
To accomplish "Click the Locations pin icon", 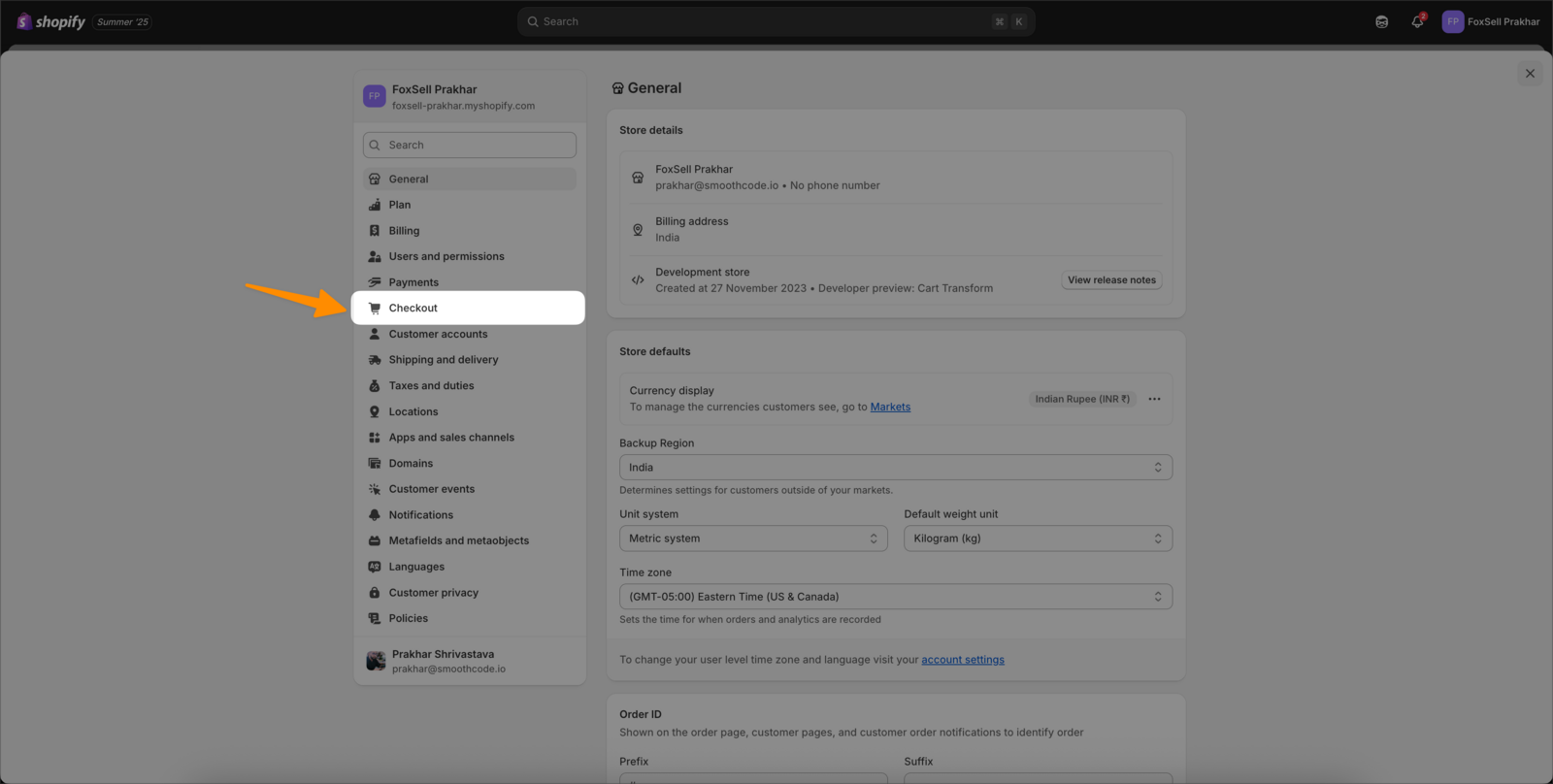I will pyautogui.click(x=375, y=411).
